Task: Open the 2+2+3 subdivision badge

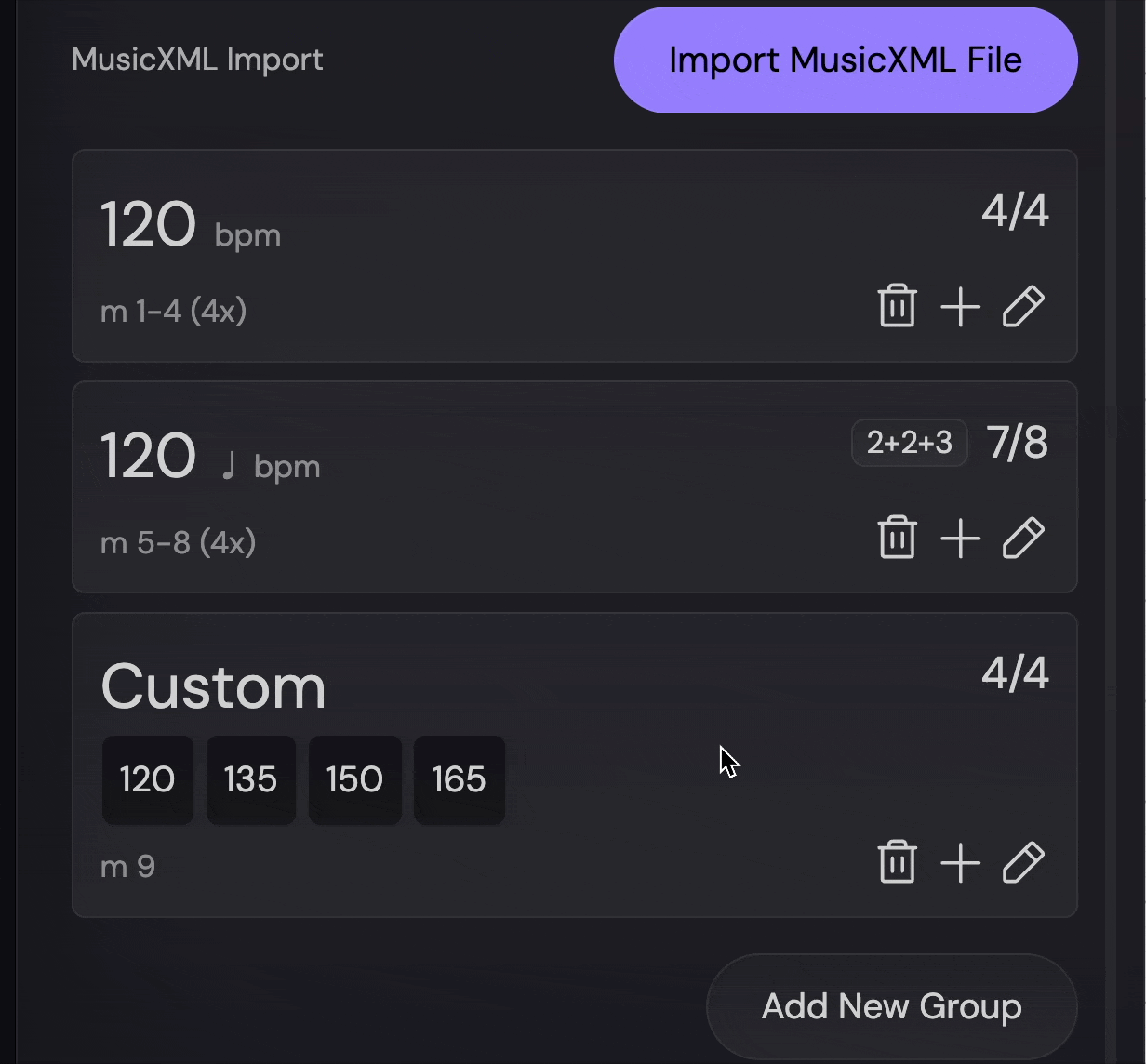Action: pos(909,443)
